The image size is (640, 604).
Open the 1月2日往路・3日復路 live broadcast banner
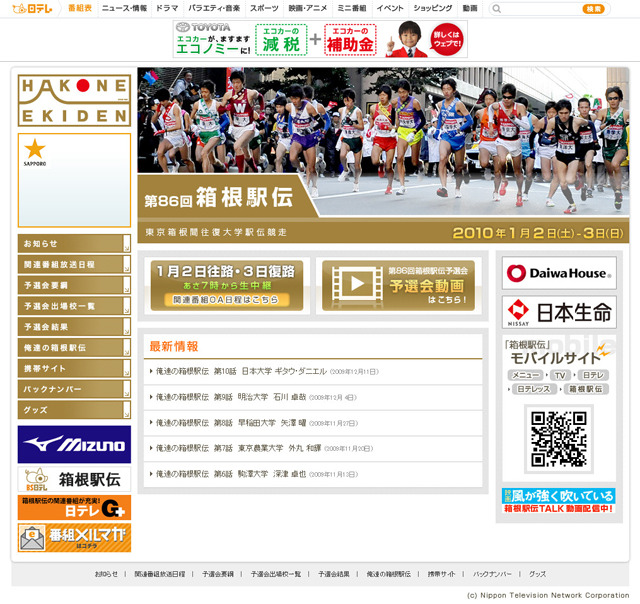(x=227, y=285)
